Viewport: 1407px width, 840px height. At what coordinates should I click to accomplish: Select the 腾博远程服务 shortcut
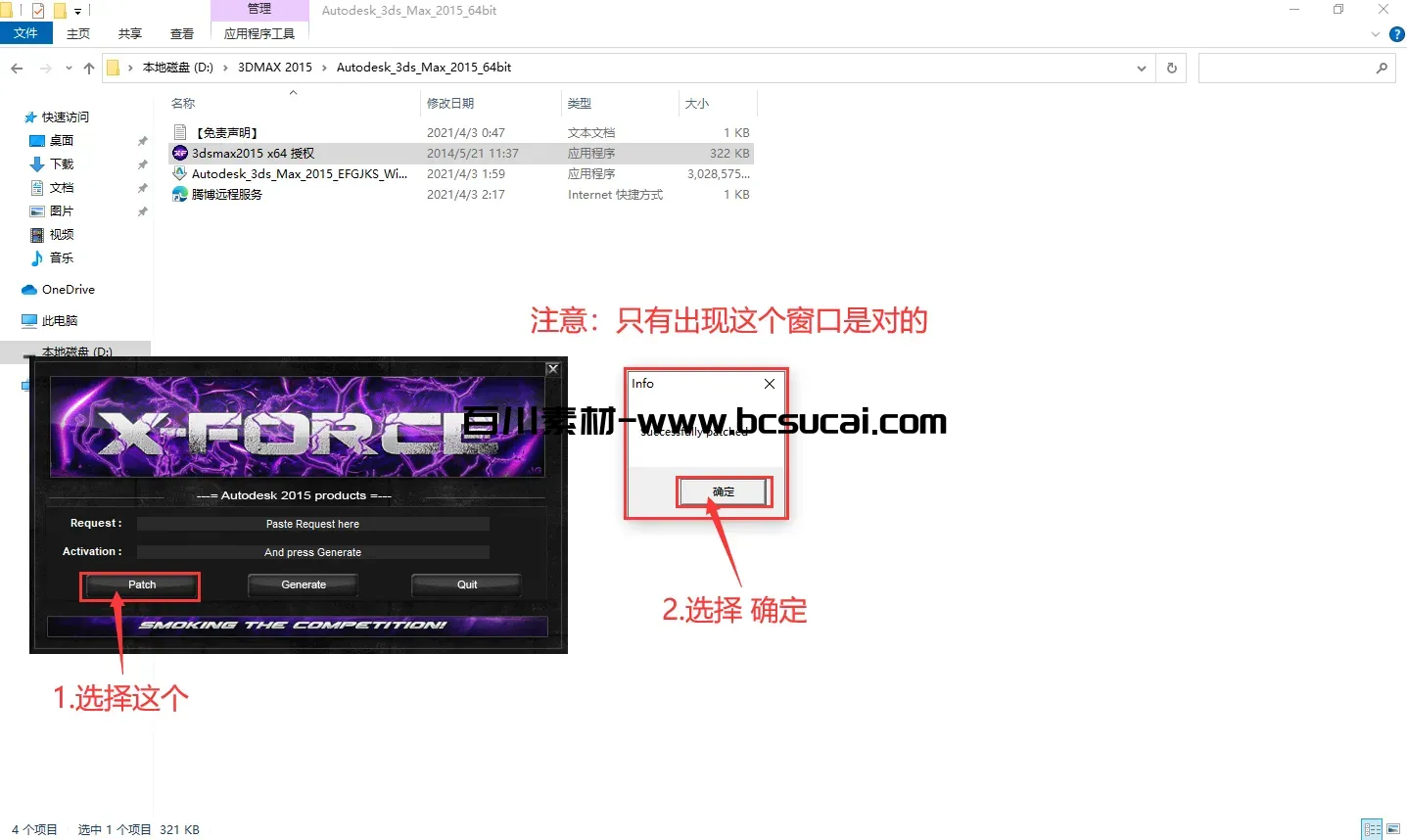[x=461, y=194]
